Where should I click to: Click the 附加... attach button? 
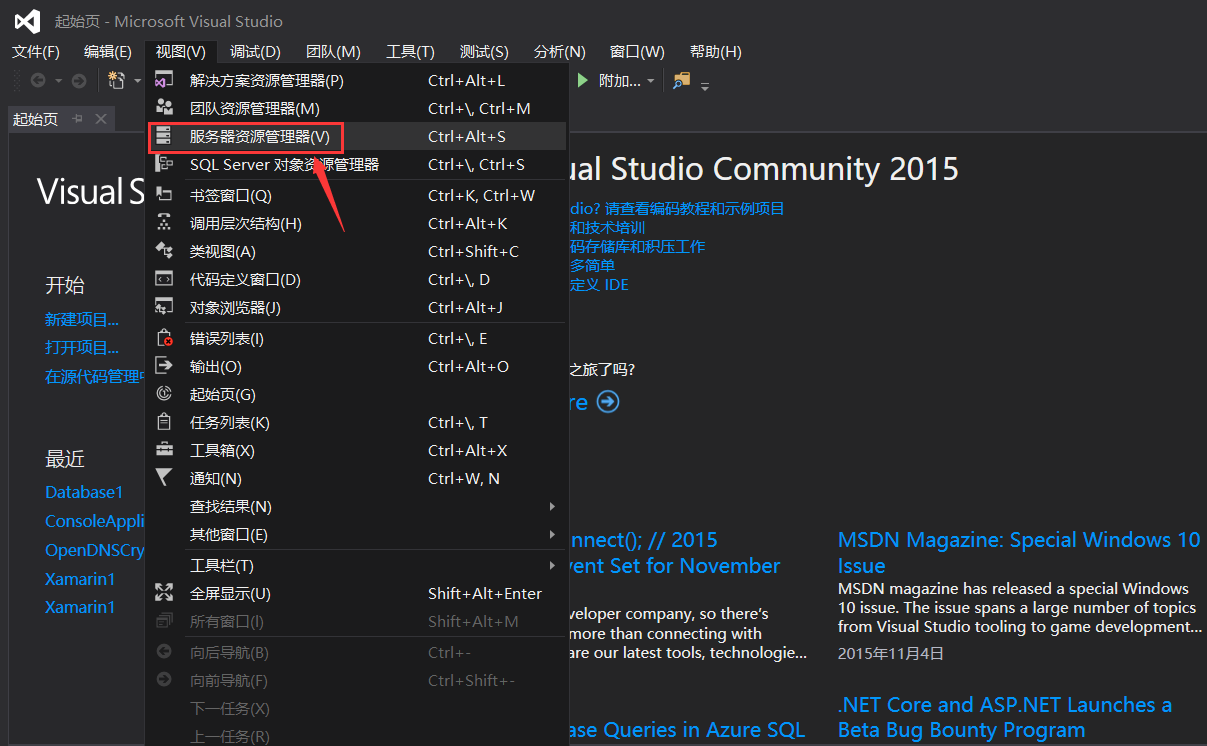pos(620,80)
